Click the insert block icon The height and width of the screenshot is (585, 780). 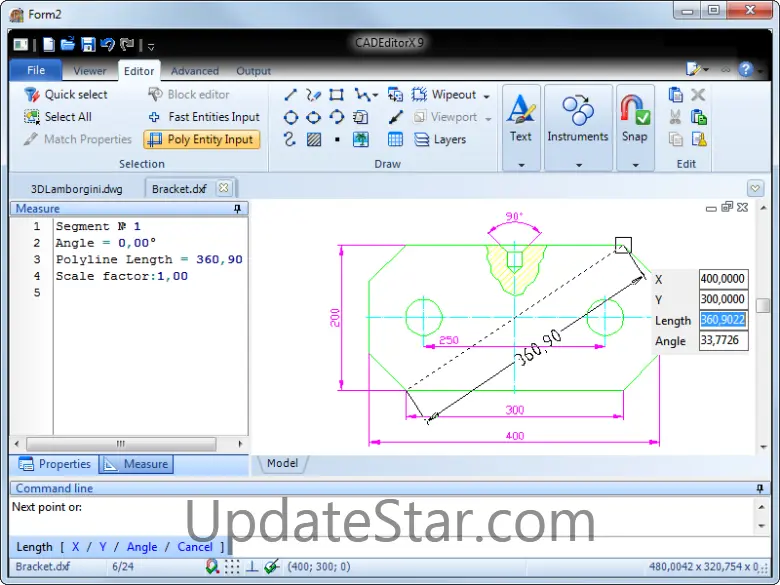click(x=361, y=117)
